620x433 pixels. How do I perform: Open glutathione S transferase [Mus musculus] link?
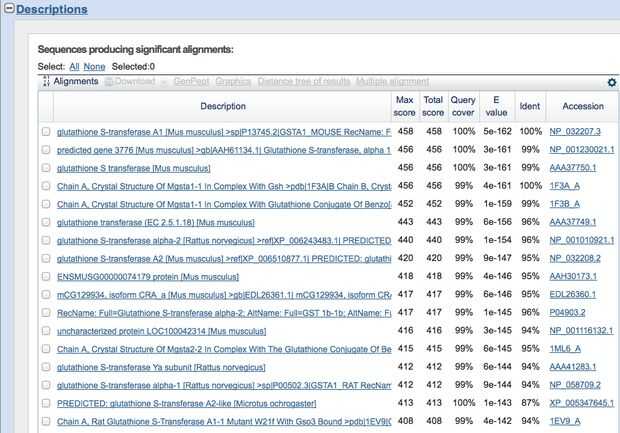(x=134, y=168)
